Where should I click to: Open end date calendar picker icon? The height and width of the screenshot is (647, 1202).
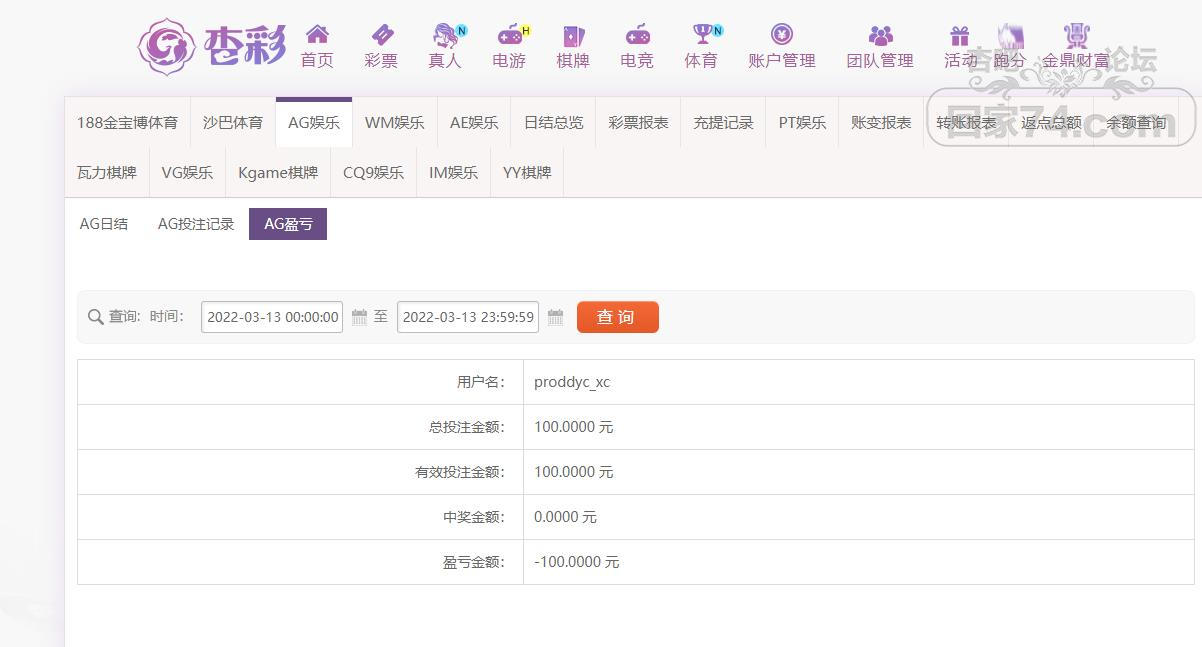click(x=556, y=317)
